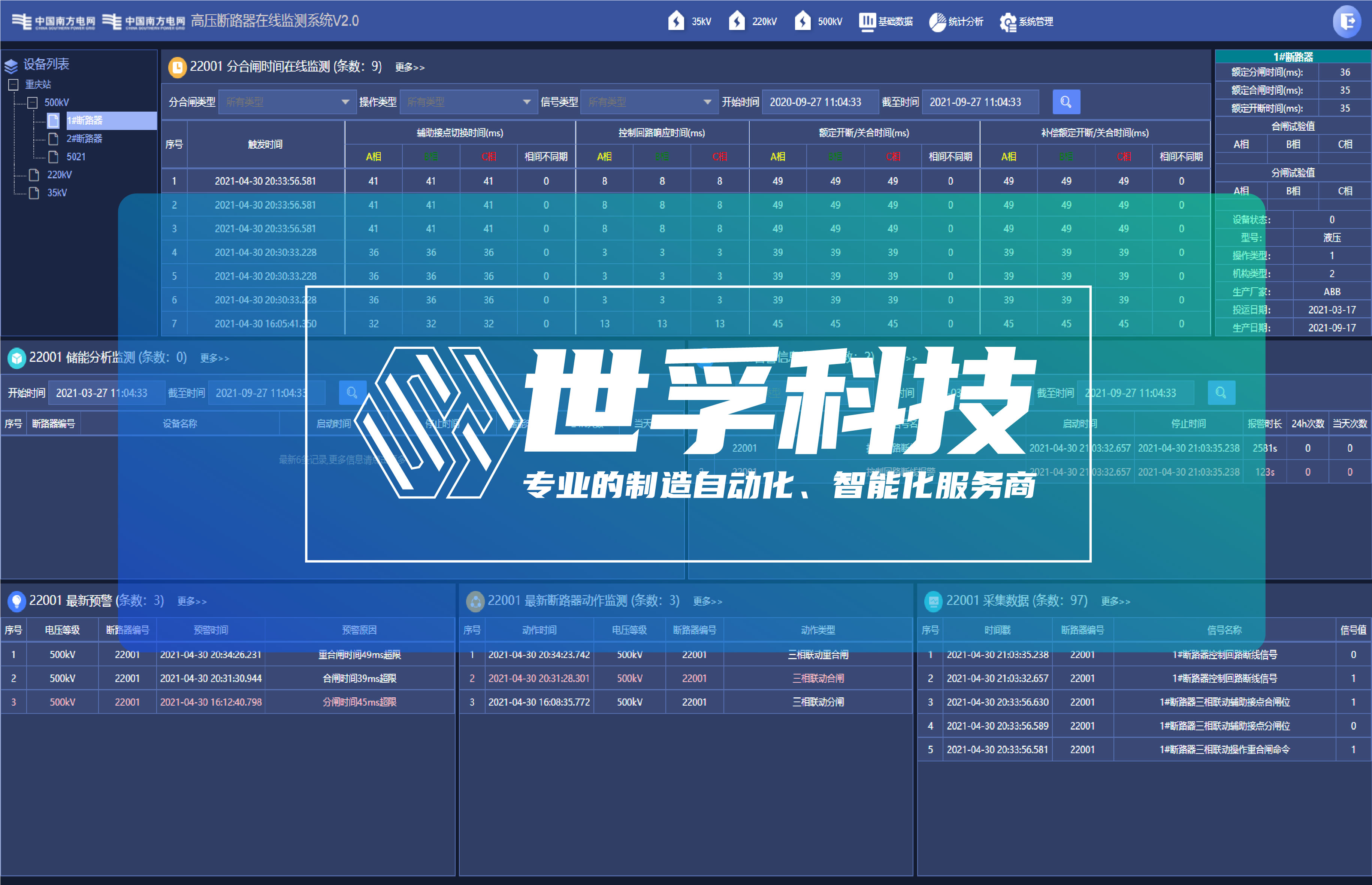1372x885 pixels.
Task: Click warning row 合闸时间39ms超限
Action: 228,678
